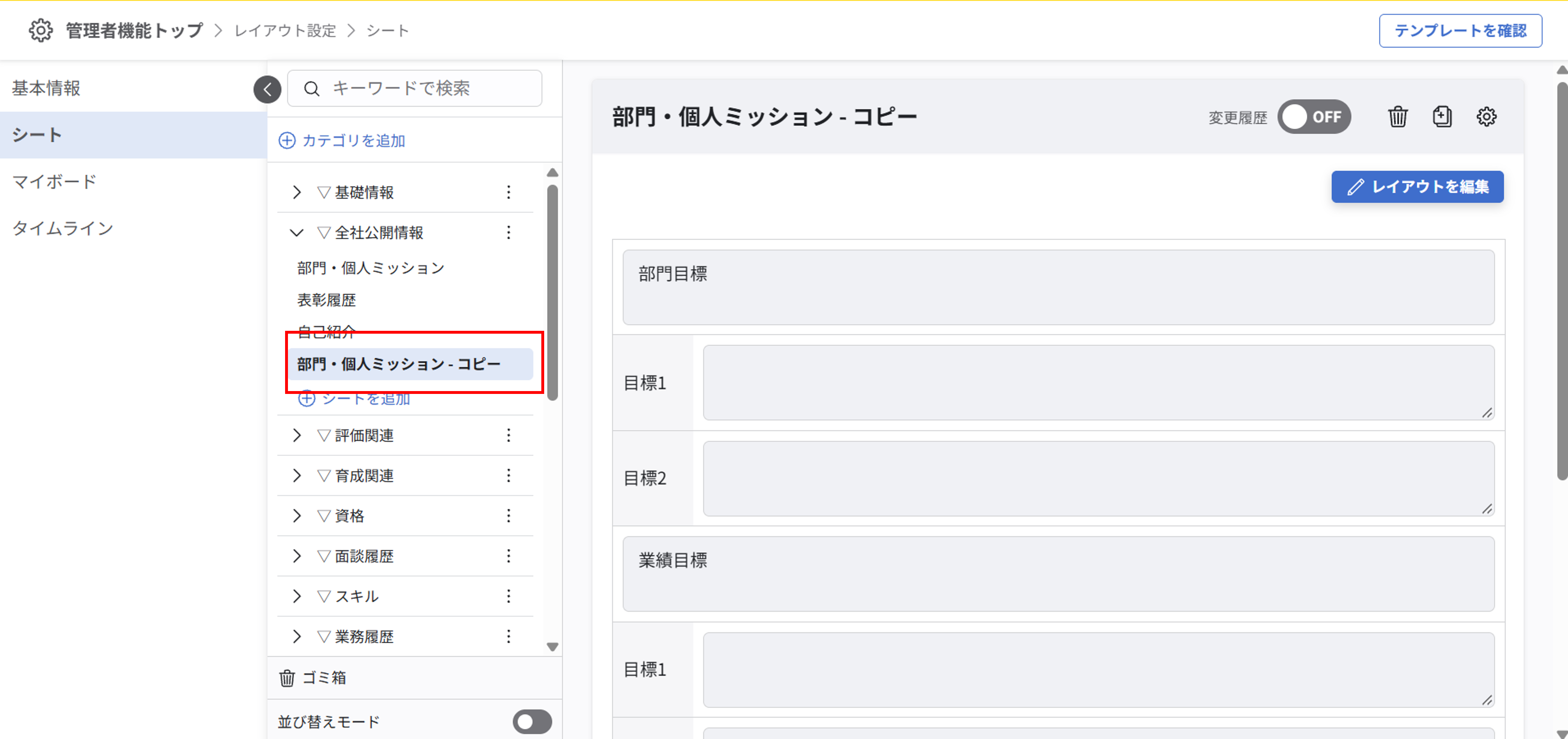Expand the スキル category
This screenshot has width=1568, height=739.
(296, 596)
